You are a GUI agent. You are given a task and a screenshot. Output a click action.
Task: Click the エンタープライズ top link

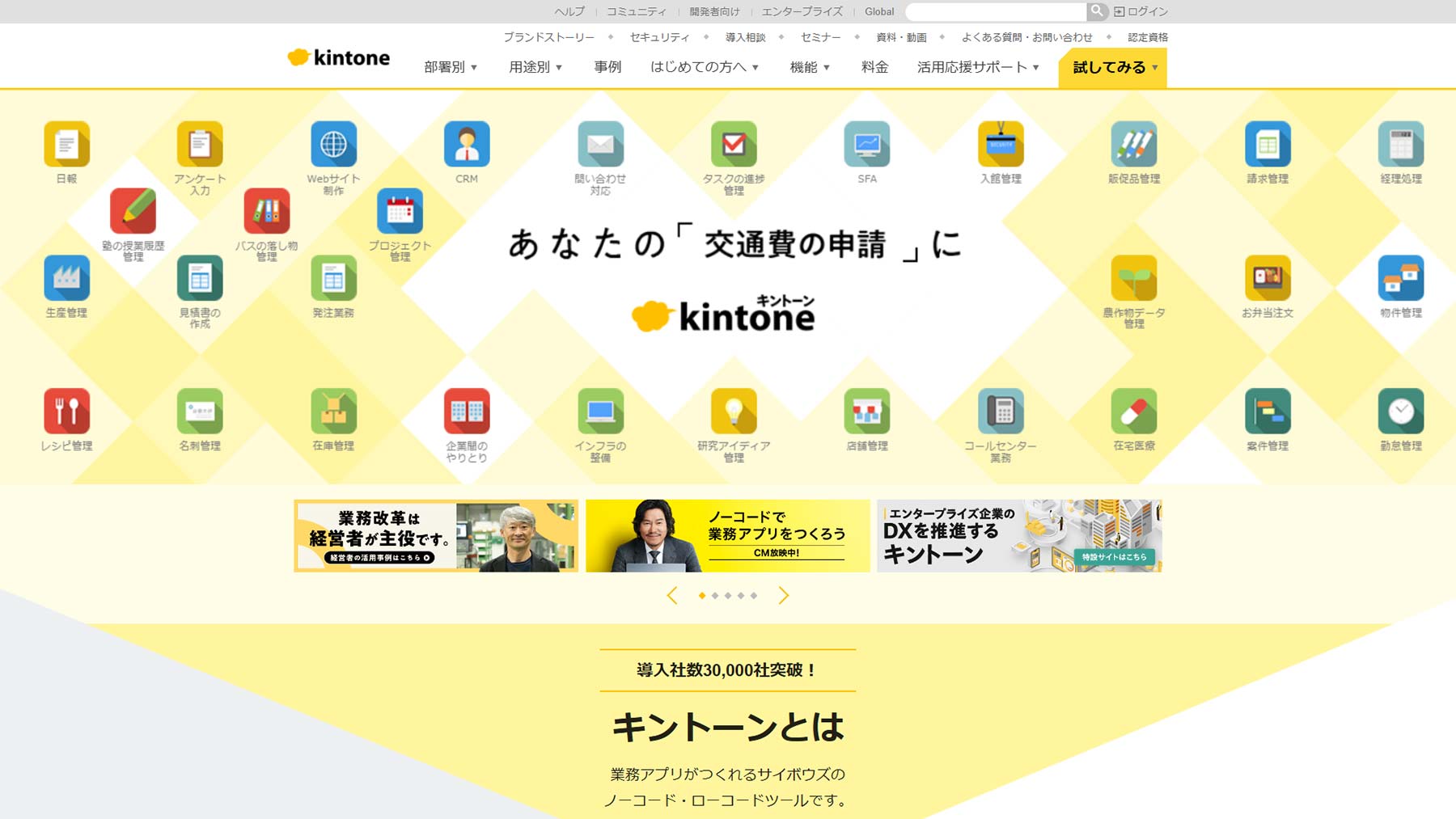(802, 11)
